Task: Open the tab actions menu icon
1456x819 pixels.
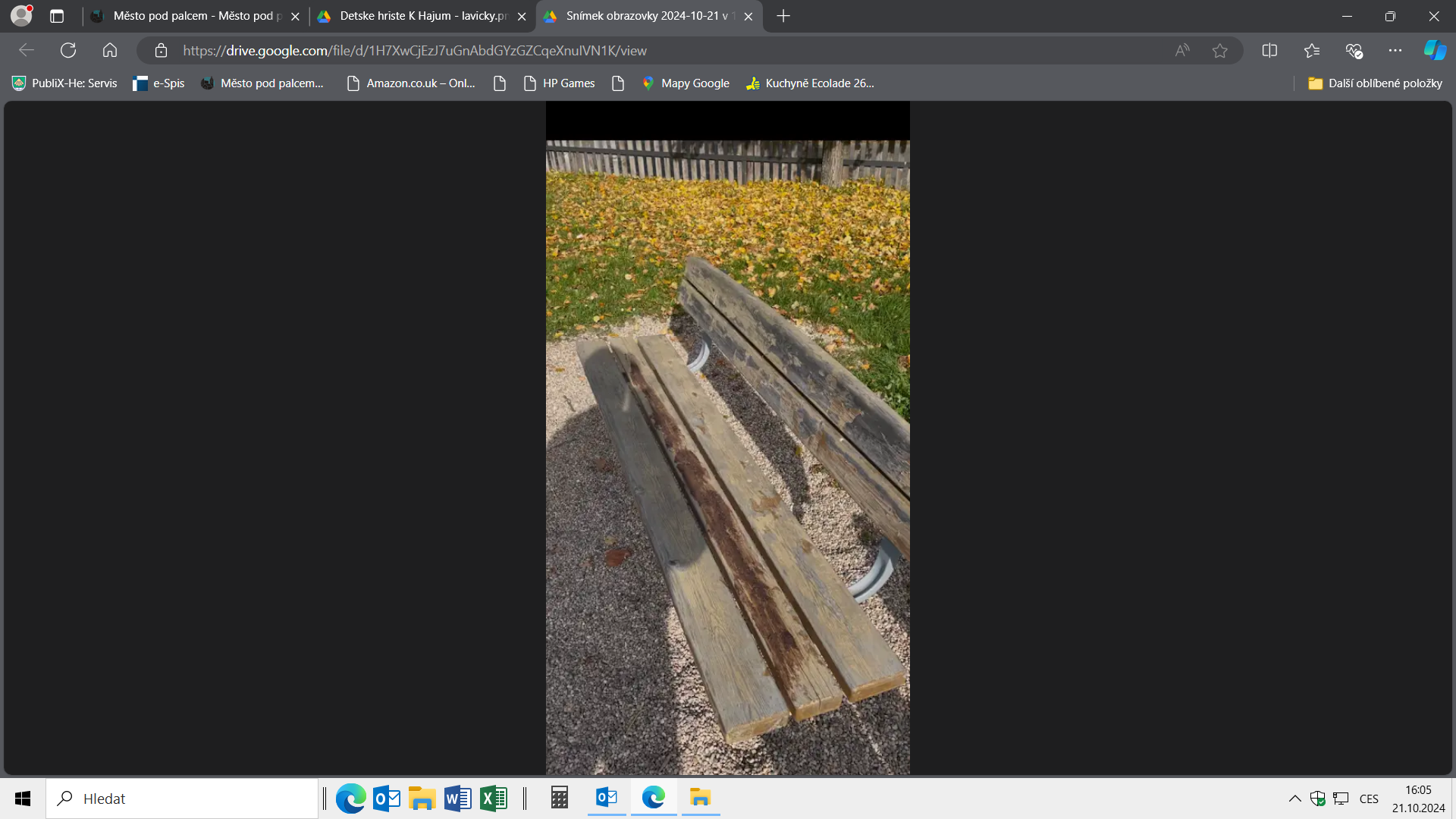Action: pos(57,16)
